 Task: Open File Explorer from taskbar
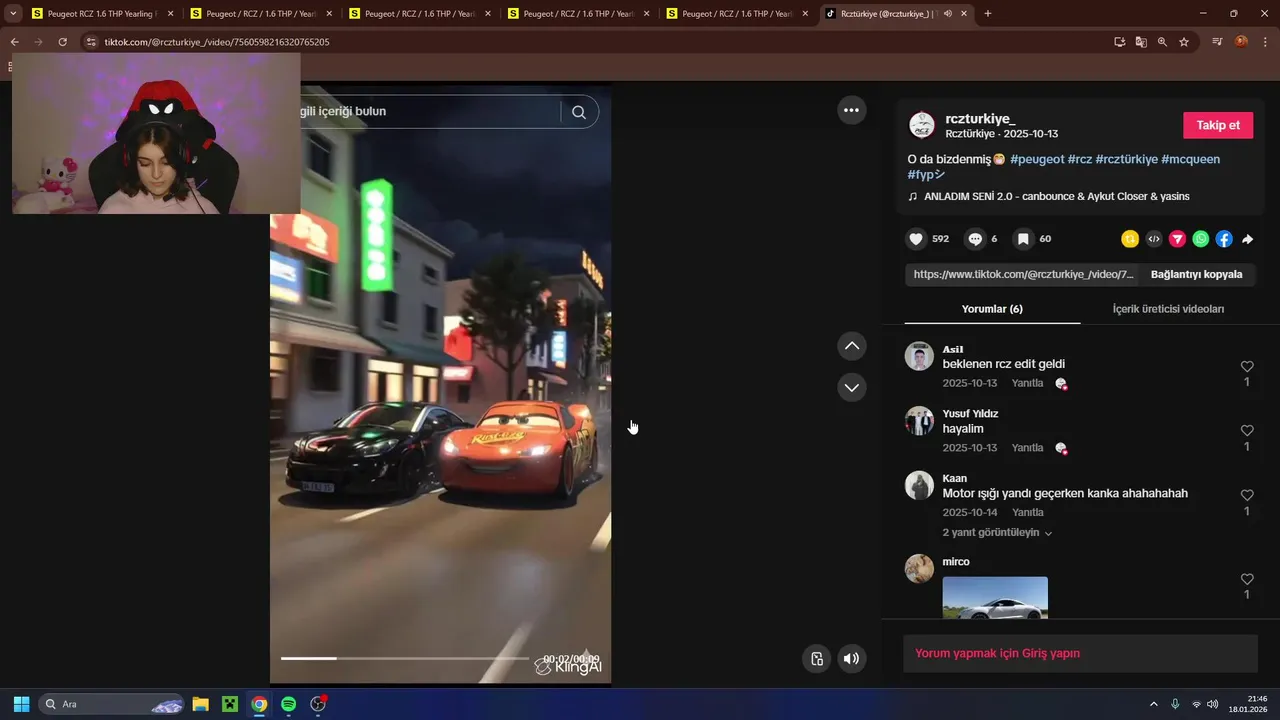point(200,704)
